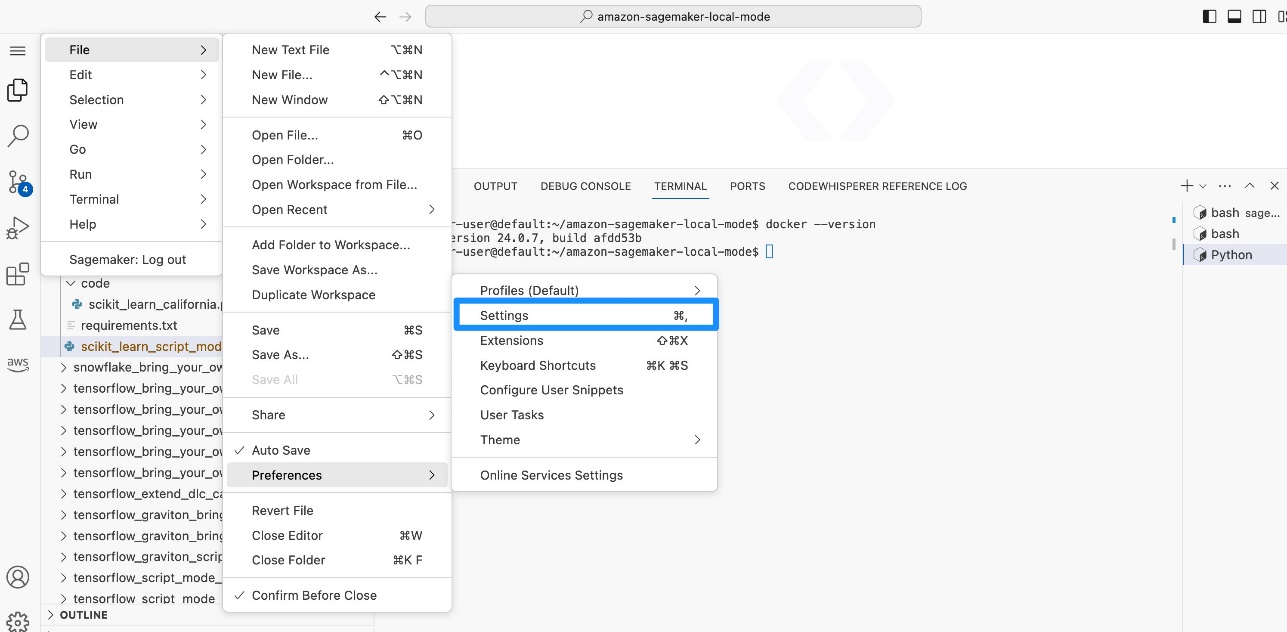
Task: Select the Python terminal in the list
Action: pyautogui.click(x=1234, y=255)
